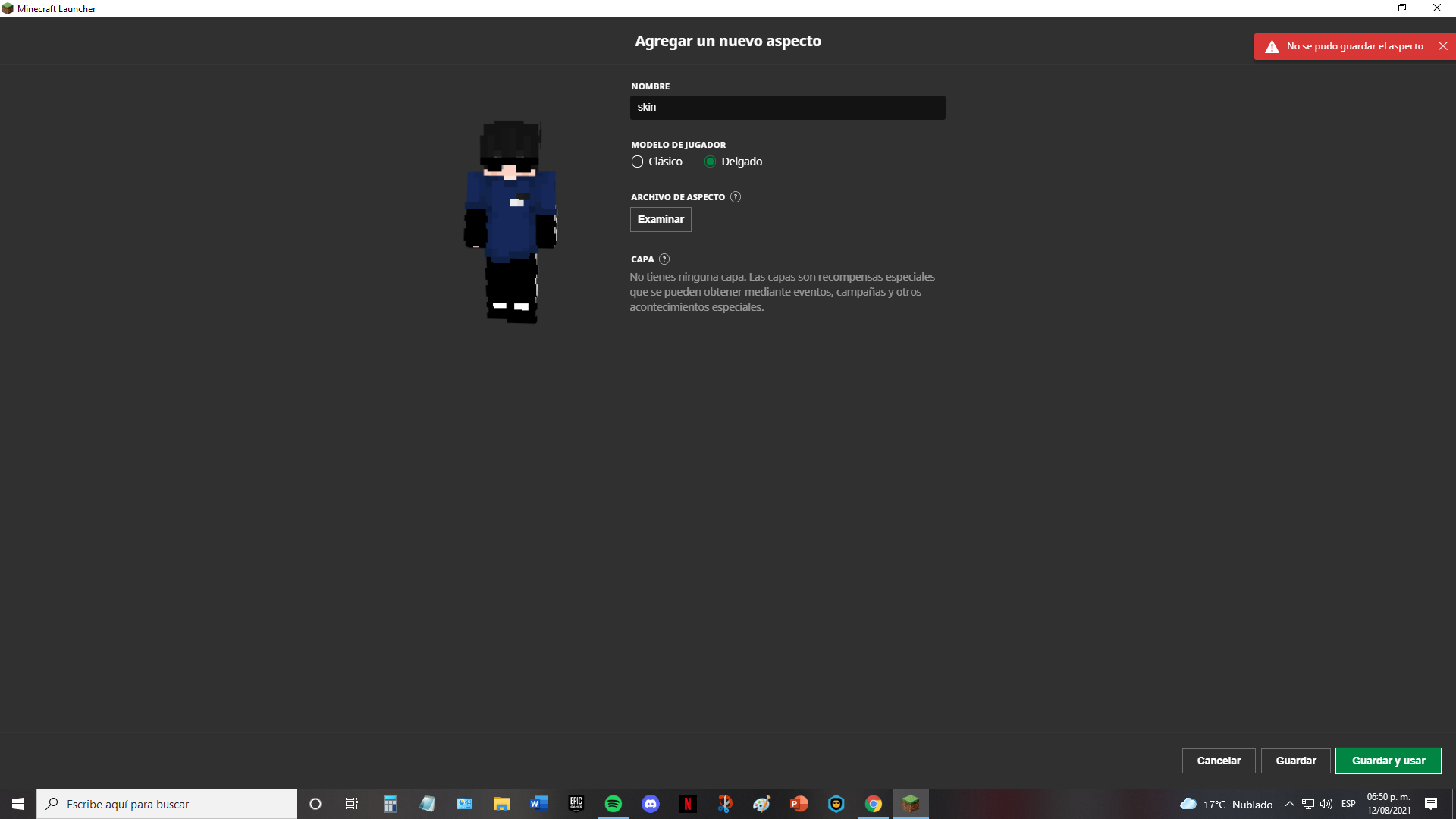The height and width of the screenshot is (819, 1456).
Task: Click the skin character preview
Action: coord(510,221)
